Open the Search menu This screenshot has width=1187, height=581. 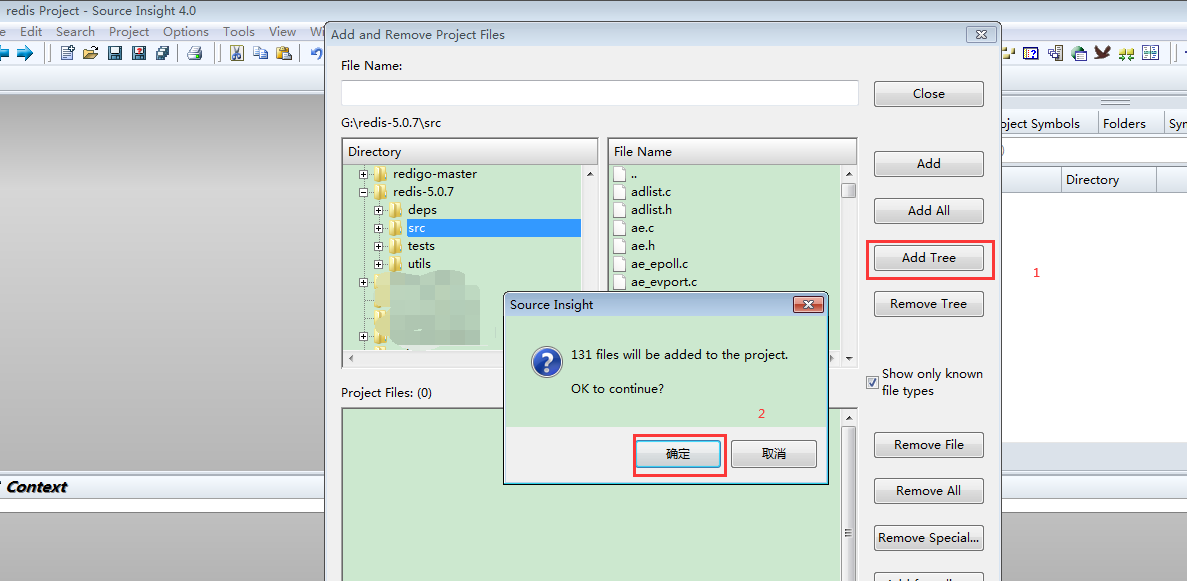point(75,32)
